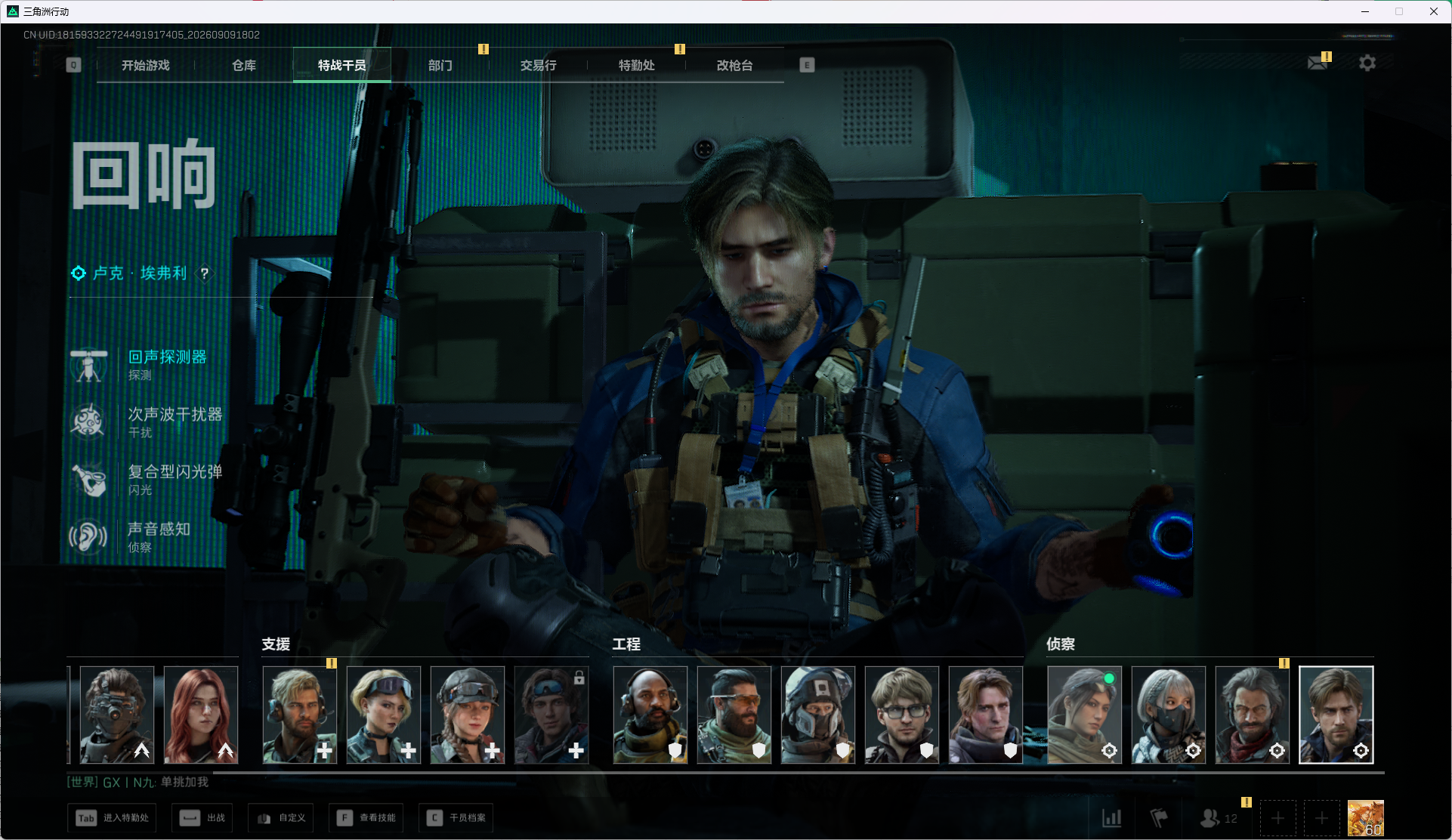
Task: Open the player avatar showing level 60
Action: [1366, 818]
